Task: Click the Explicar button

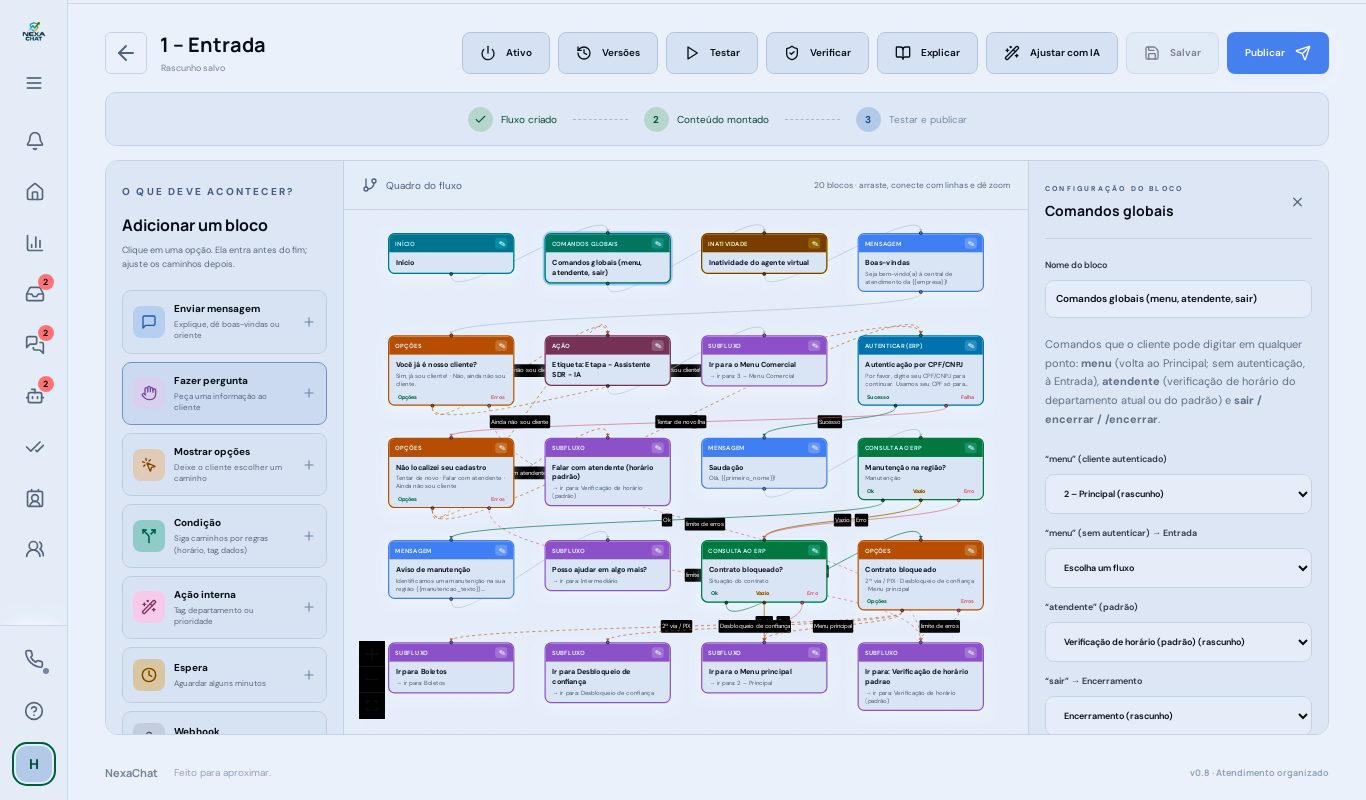Action: [x=927, y=53]
